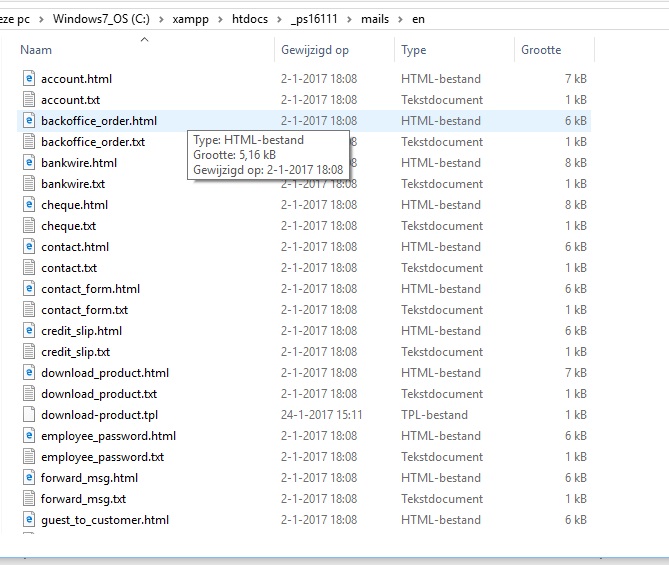Navigate to Windows7_OS (C:) in address bar
The width and height of the screenshot is (669, 565).
[x=101, y=19]
